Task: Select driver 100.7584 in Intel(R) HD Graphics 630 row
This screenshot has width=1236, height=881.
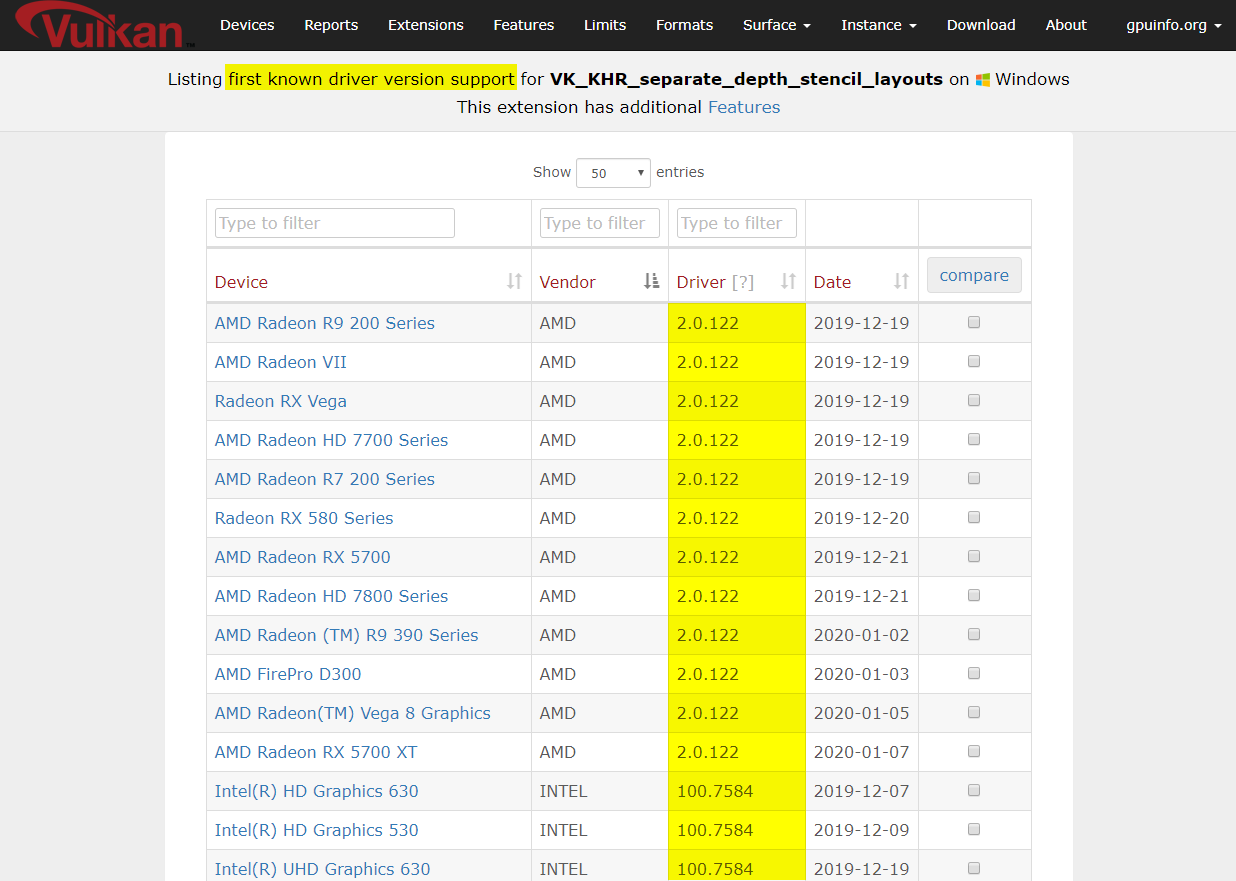Action: click(715, 791)
